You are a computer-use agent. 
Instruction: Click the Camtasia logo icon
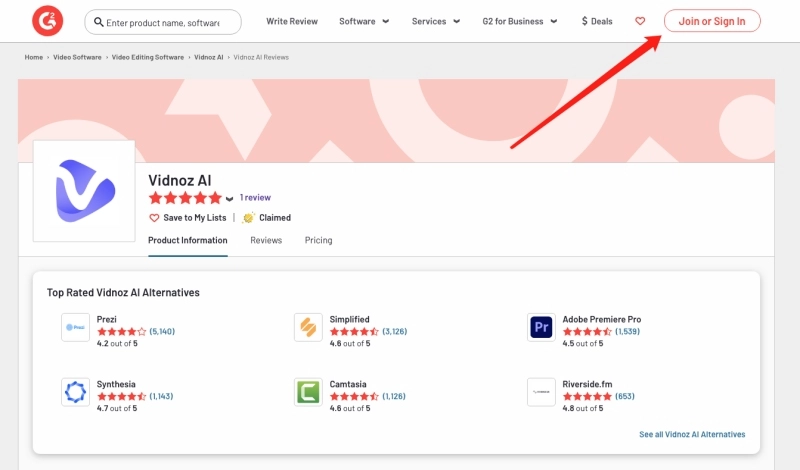tap(308, 392)
